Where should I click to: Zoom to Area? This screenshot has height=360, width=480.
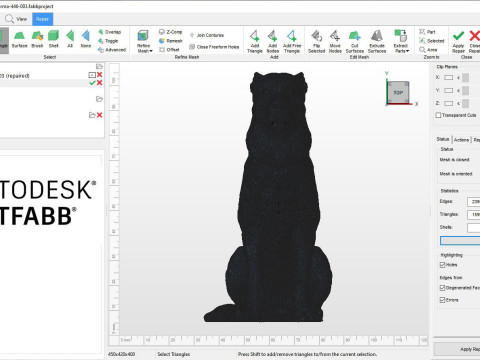tap(428, 50)
